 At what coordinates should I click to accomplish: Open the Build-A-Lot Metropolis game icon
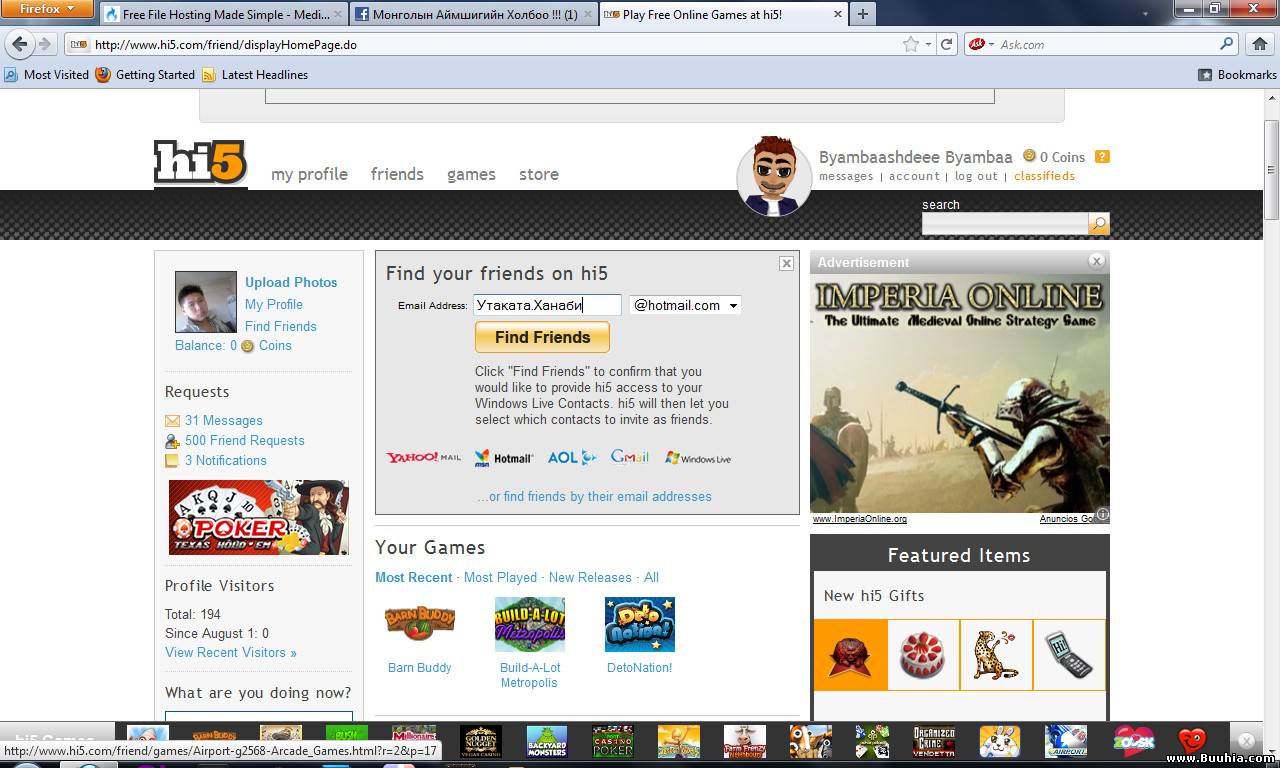pyautogui.click(x=530, y=624)
